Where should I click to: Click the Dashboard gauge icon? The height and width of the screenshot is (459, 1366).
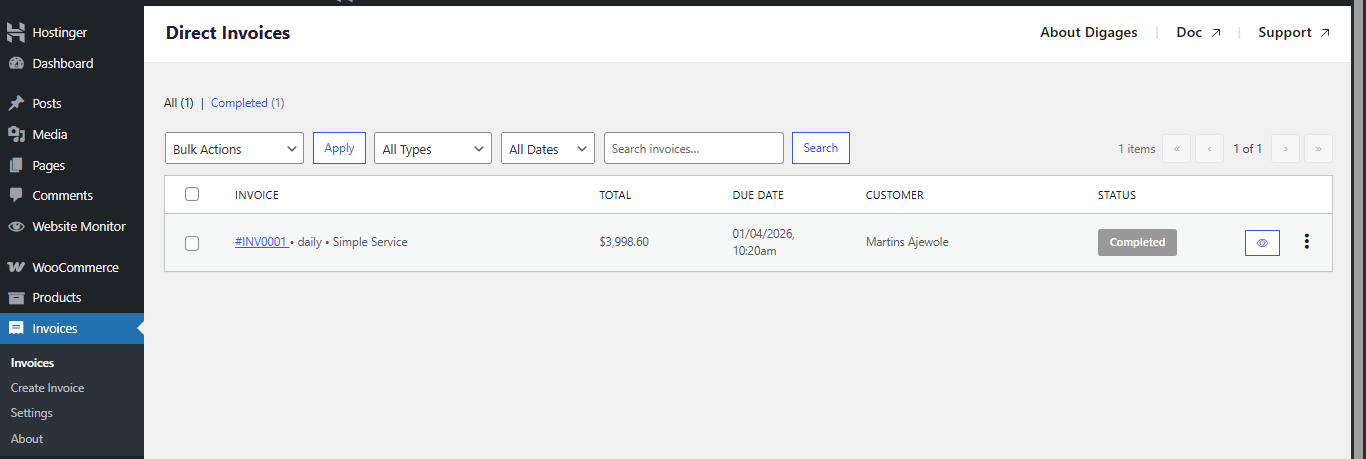[x=16, y=63]
